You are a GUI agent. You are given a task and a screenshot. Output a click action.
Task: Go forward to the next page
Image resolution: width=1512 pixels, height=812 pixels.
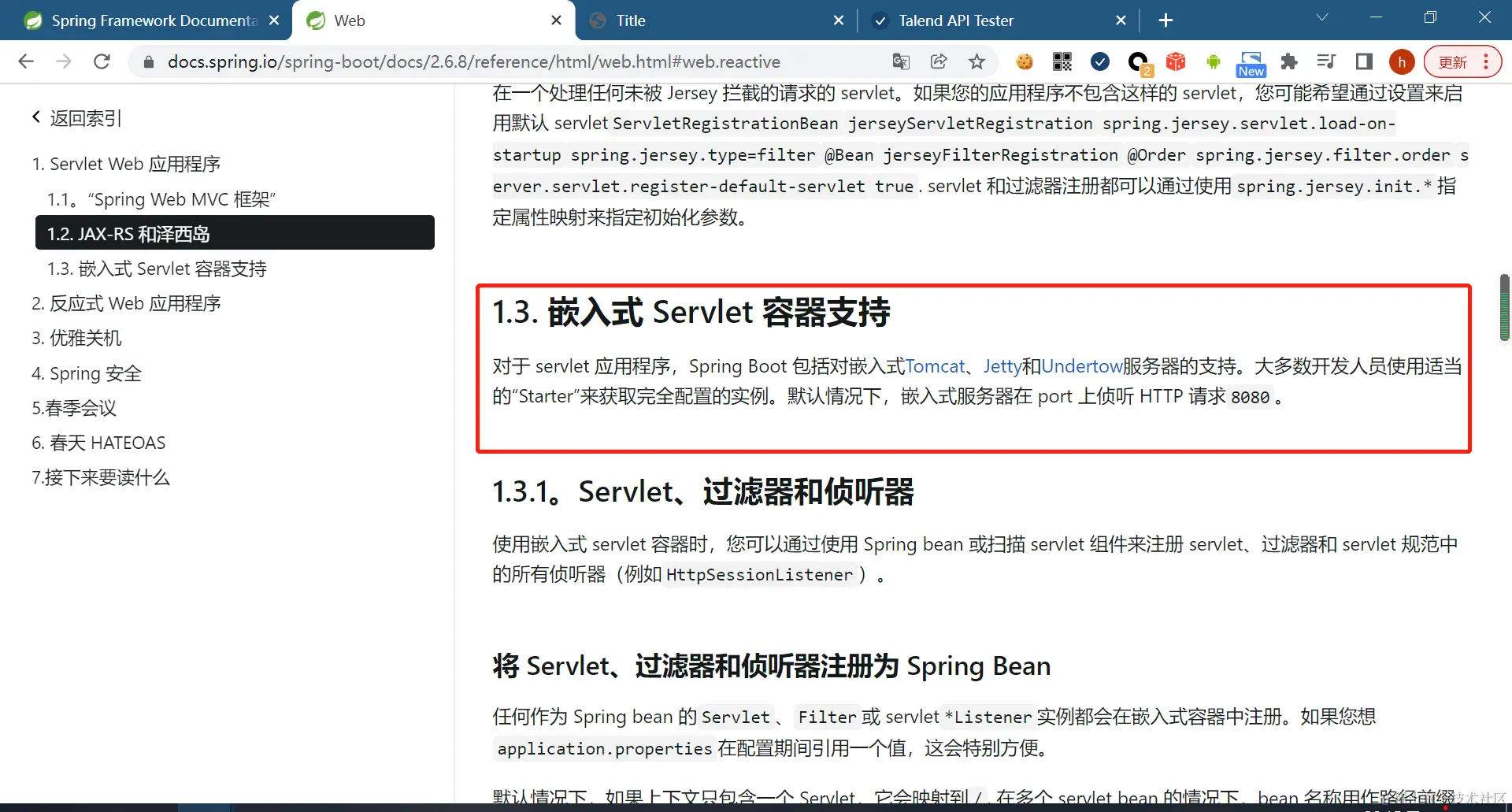[x=64, y=61]
